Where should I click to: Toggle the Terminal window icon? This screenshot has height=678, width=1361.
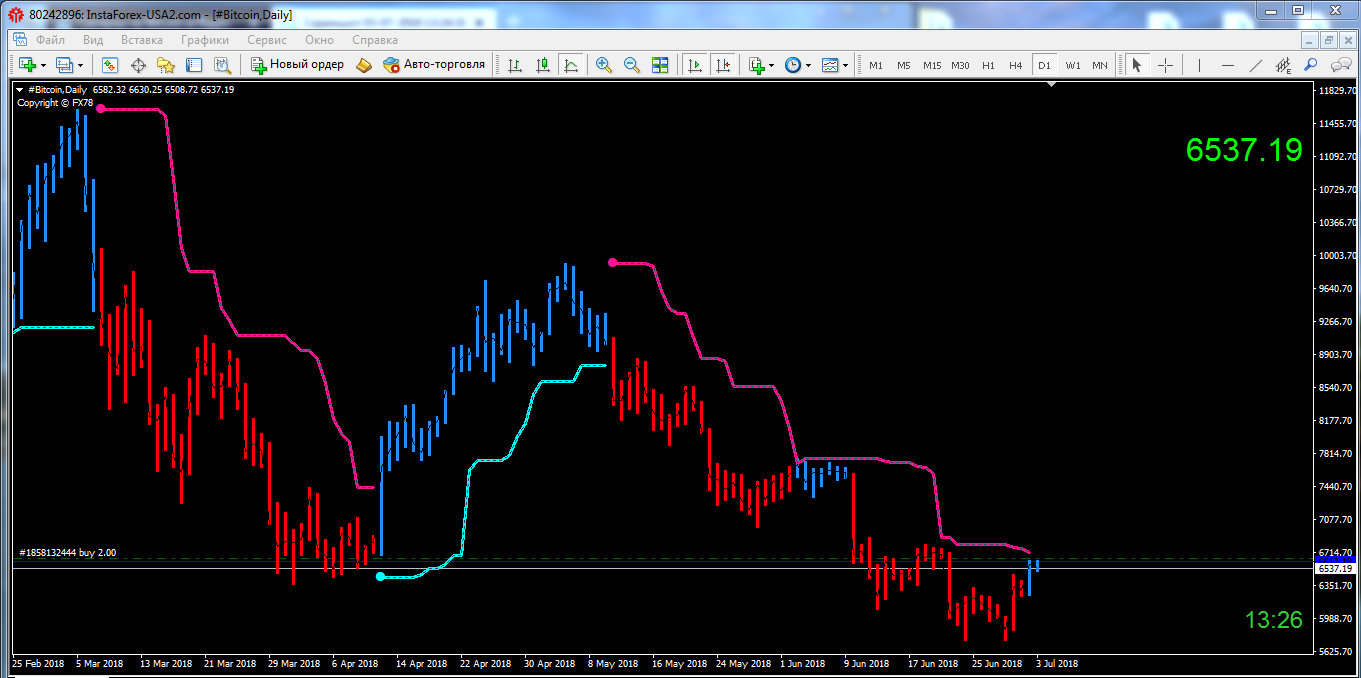pyautogui.click(x=194, y=65)
